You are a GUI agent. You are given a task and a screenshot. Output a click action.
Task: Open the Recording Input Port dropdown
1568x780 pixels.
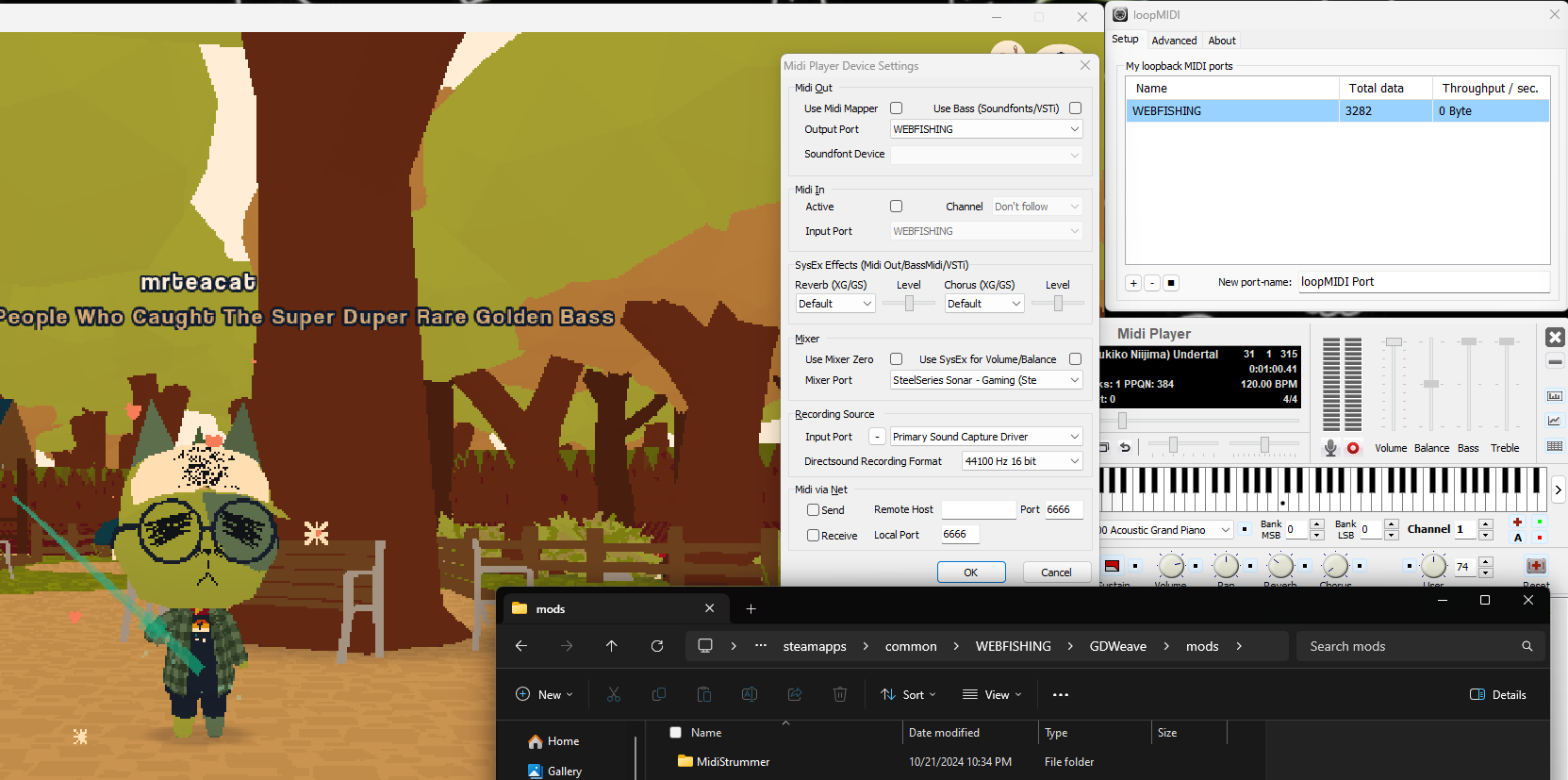click(x=986, y=437)
